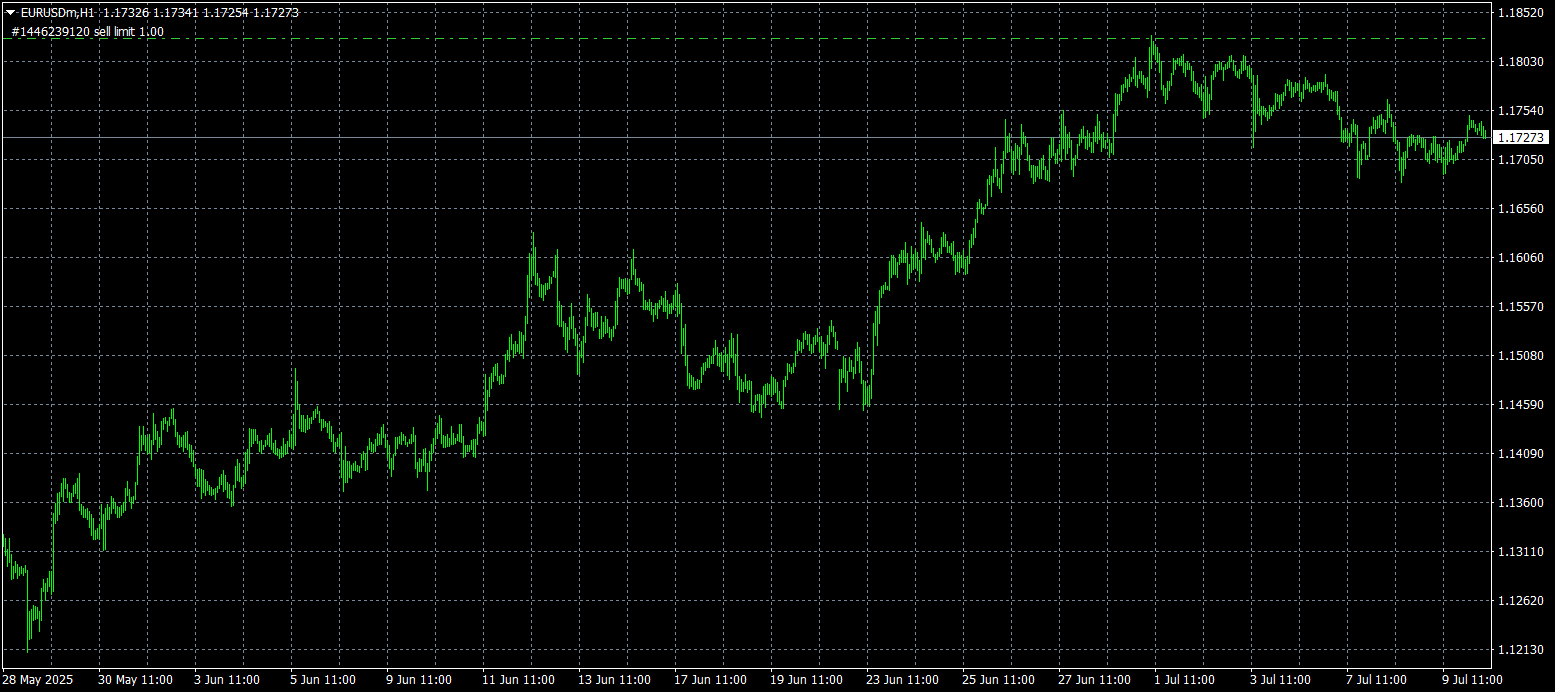
Task: Click the 9 Jun 11:00 time label
Action: point(419,680)
